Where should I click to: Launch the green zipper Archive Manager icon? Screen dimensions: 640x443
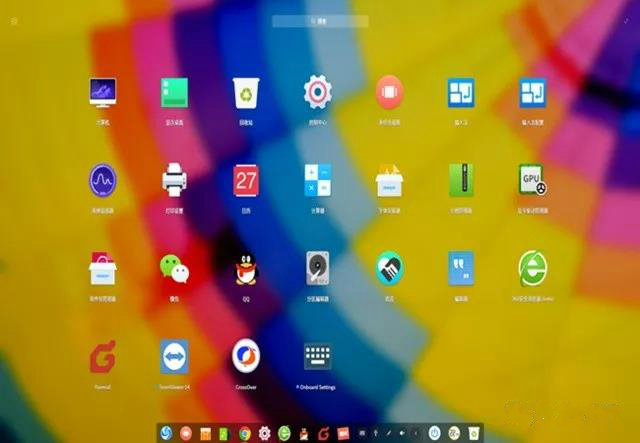tap(461, 180)
